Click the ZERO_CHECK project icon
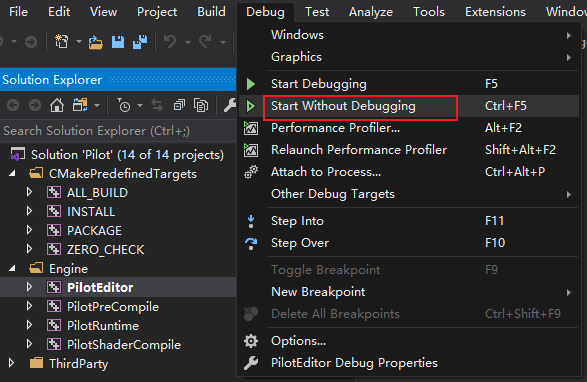 coord(54,249)
